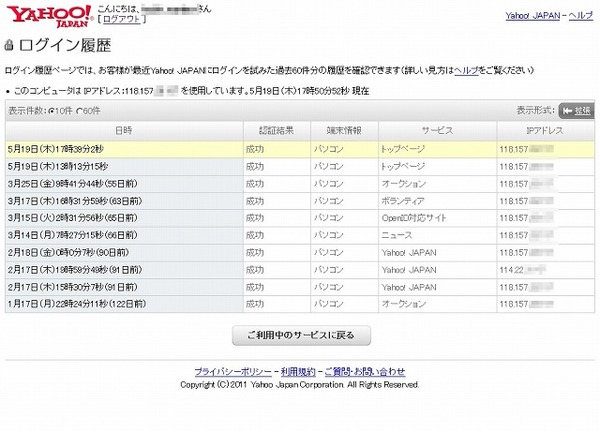The image size is (600, 432).
Task: Select the 1月17日 (122日前) date cell
Action: tap(124, 304)
